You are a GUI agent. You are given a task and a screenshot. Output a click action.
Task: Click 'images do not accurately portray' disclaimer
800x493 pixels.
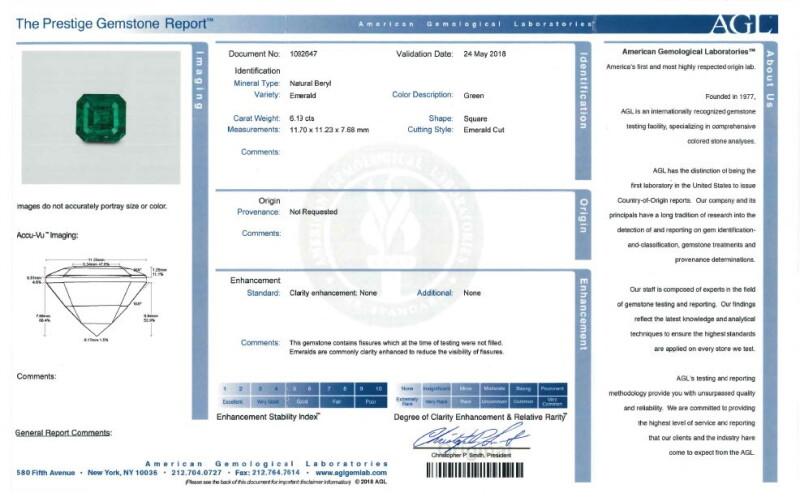[x=92, y=206]
